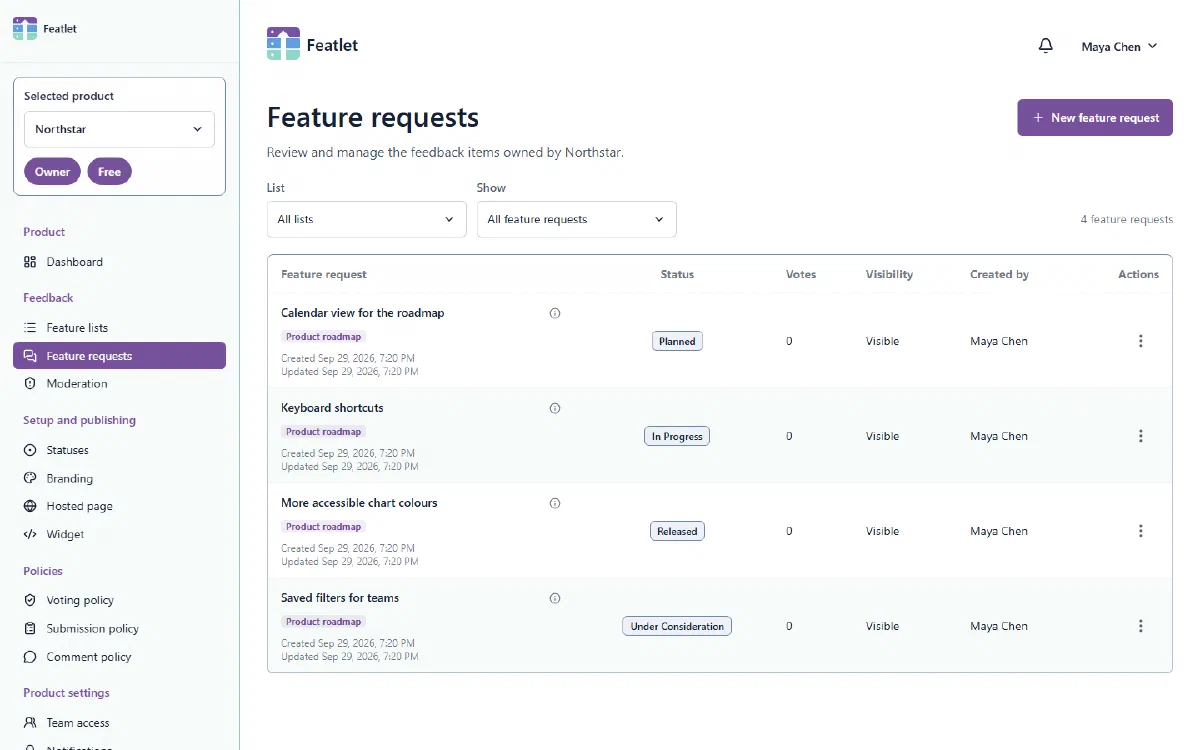
Task: Click the Branding palette icon
Action: (30, 478)
